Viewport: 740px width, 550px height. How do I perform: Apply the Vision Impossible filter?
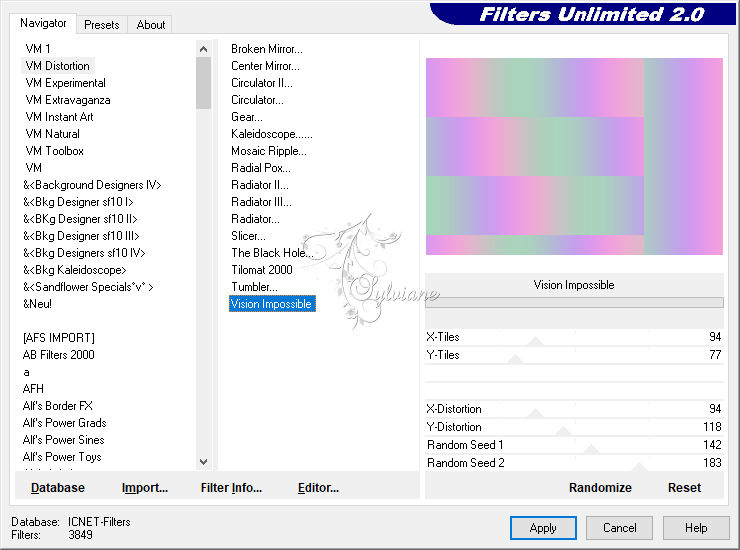(543, 528)
